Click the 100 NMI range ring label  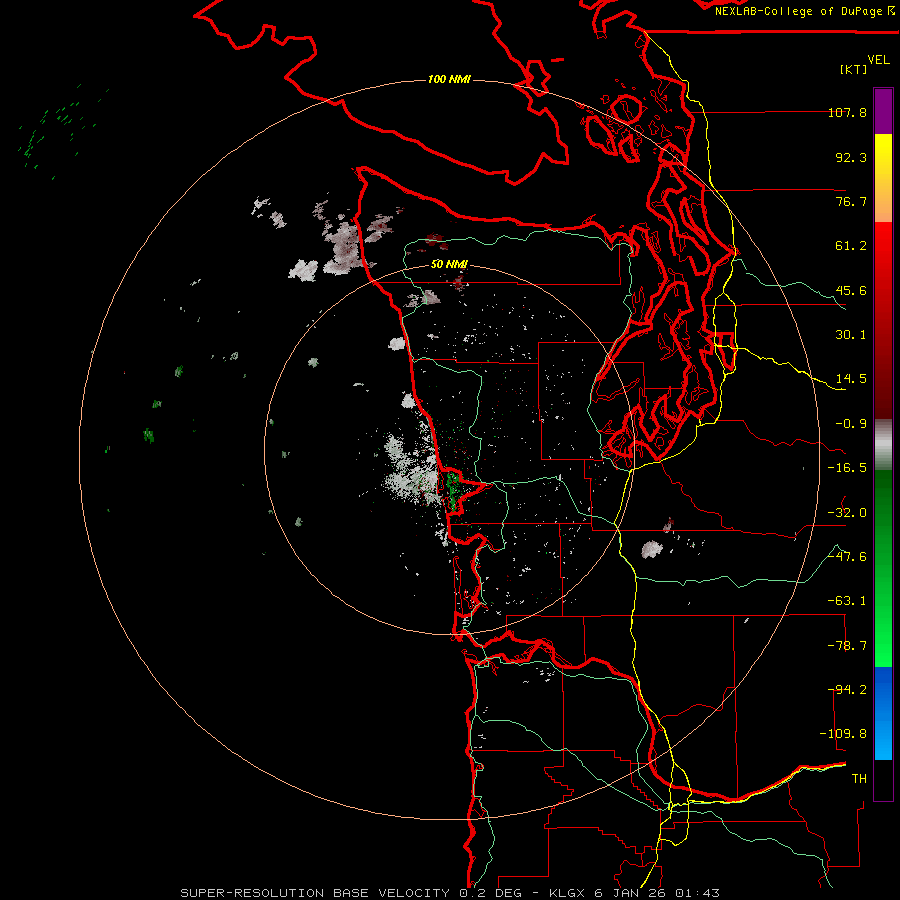[449, 79]
